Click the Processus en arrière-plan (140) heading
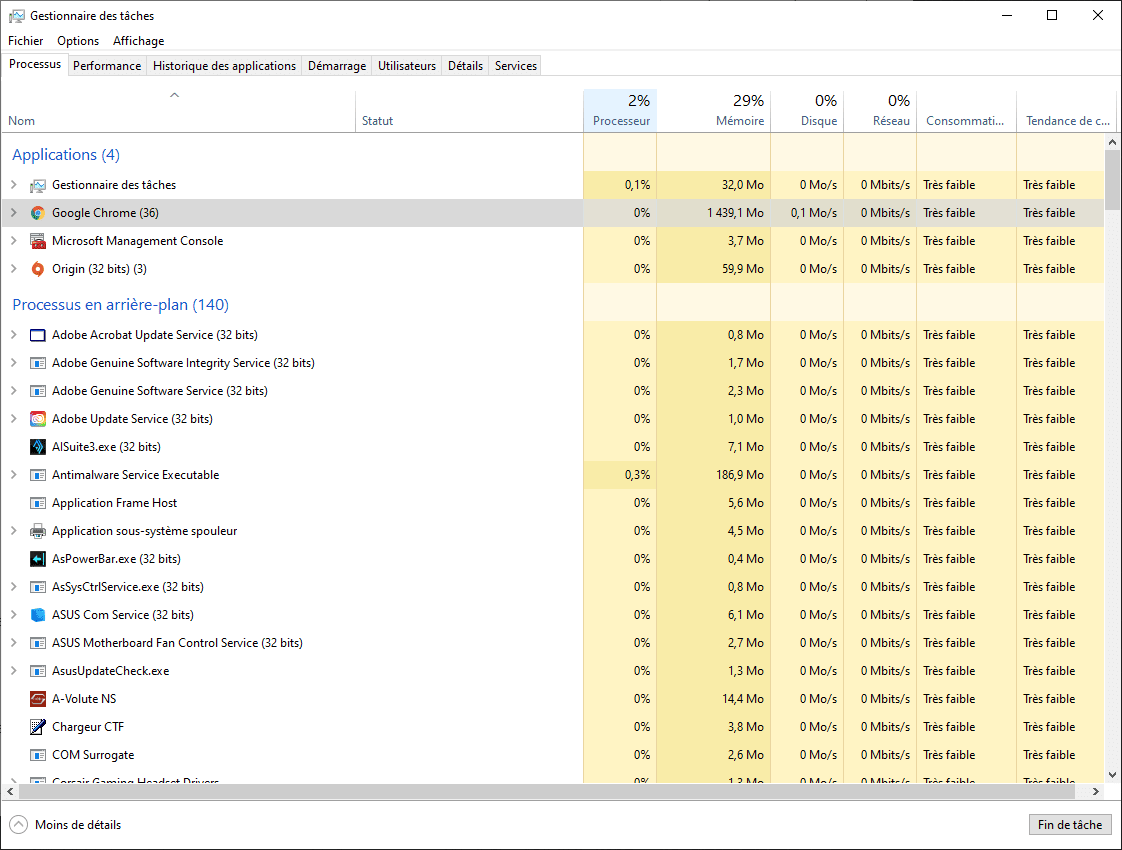The width and height of the screenshot is (1122, 850). [x=120, y=305]
